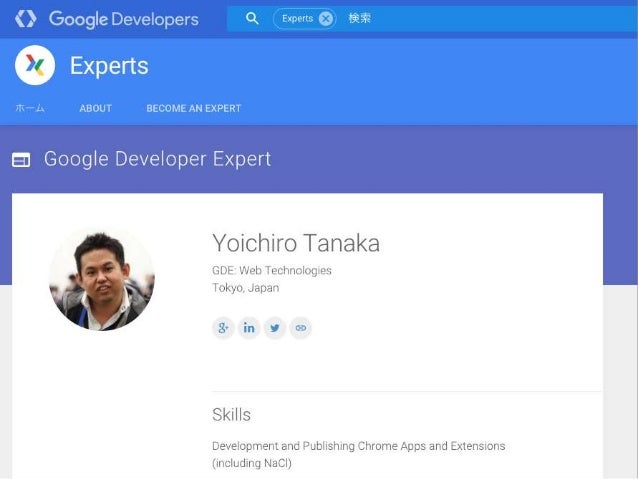This screenshot has width=638, height=479.
Task: Open the Google+ profile icon
Action: [x=223, y=328]
